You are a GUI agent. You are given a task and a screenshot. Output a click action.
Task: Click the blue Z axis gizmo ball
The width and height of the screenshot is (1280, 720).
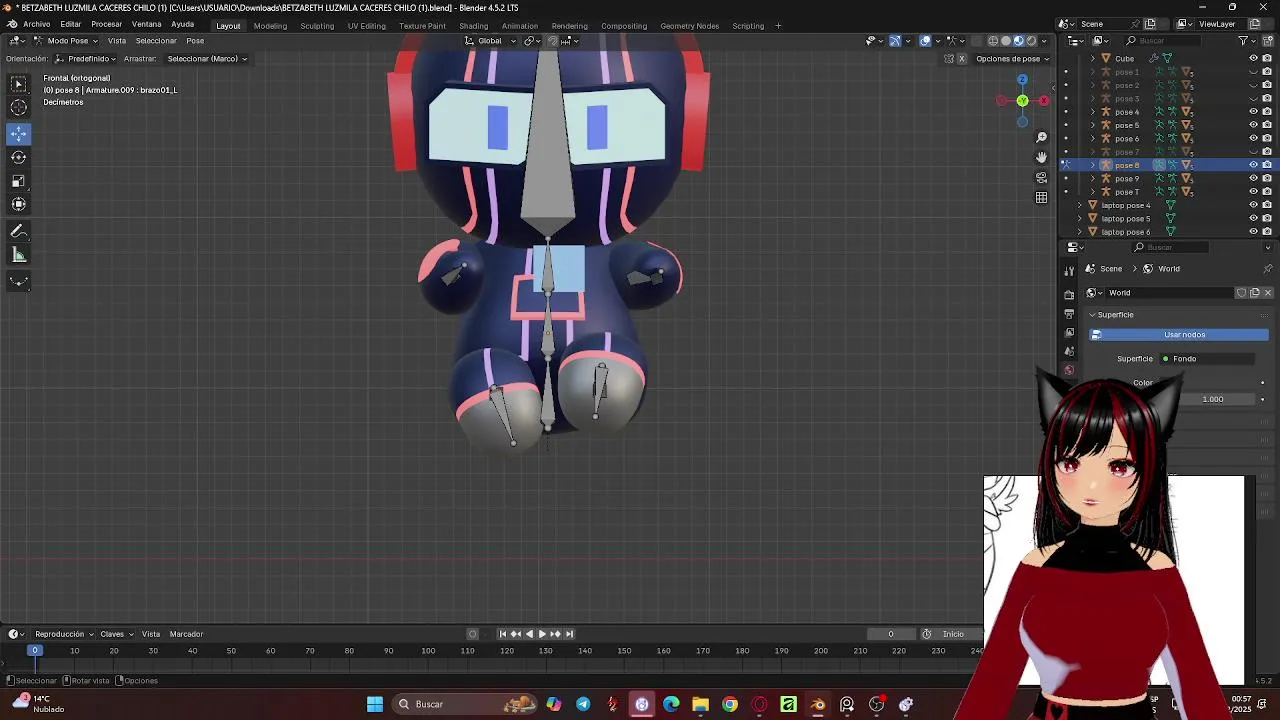[1022, 80]
